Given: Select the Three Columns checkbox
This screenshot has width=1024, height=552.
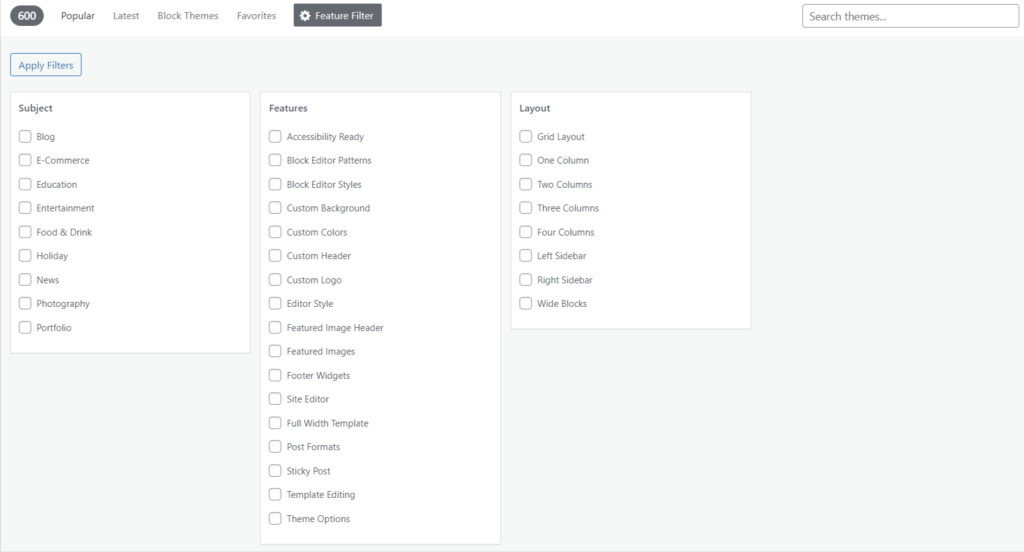Looking at the screenshot, I should point(525,208).
